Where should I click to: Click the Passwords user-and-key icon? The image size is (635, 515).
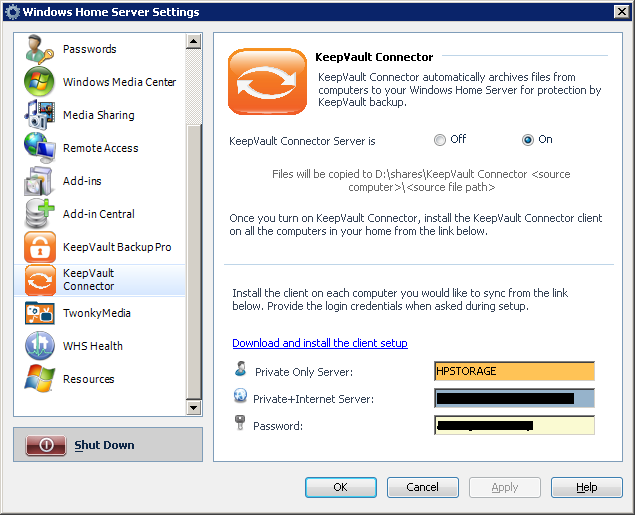coord(40,49)
